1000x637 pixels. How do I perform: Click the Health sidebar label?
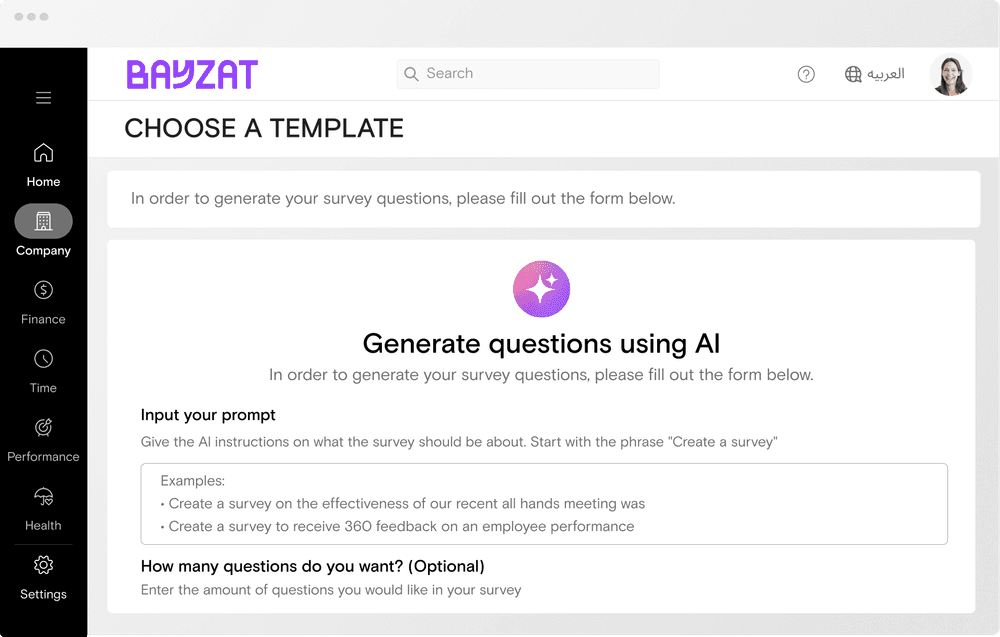(43, 526)
